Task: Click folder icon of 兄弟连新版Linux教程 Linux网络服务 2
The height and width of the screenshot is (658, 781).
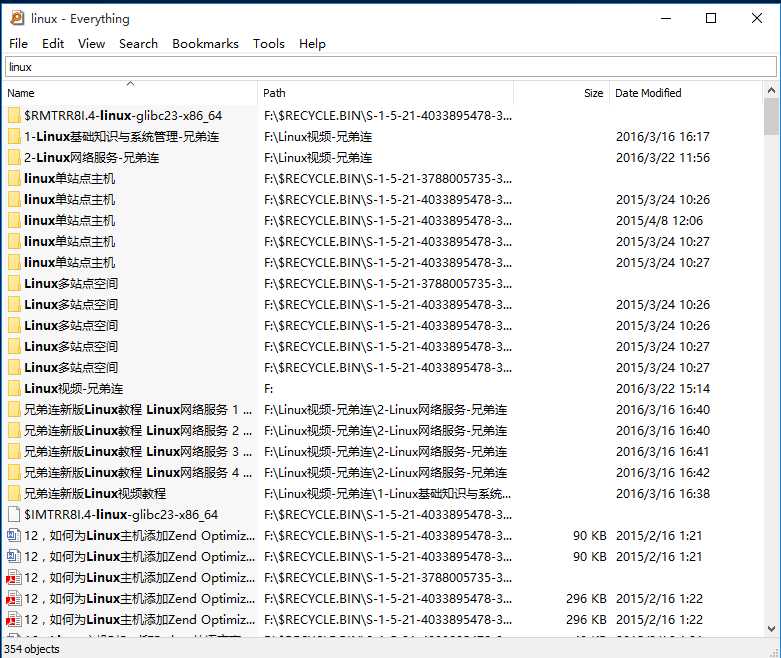Action: click(x=14, y=430)
